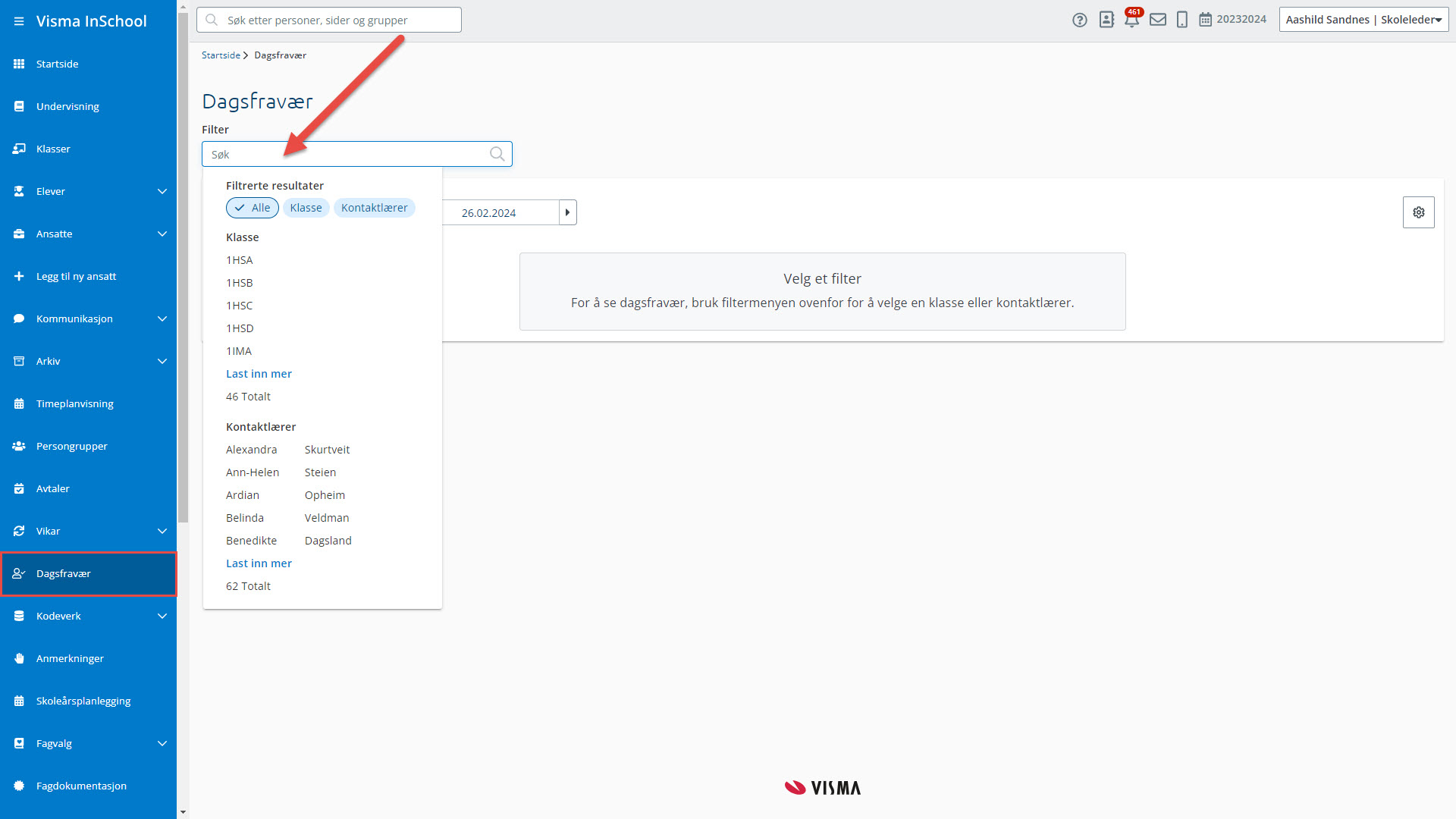Click the Undervisning book icon
The image size is (1456, 819).
[x=19, y=106]
